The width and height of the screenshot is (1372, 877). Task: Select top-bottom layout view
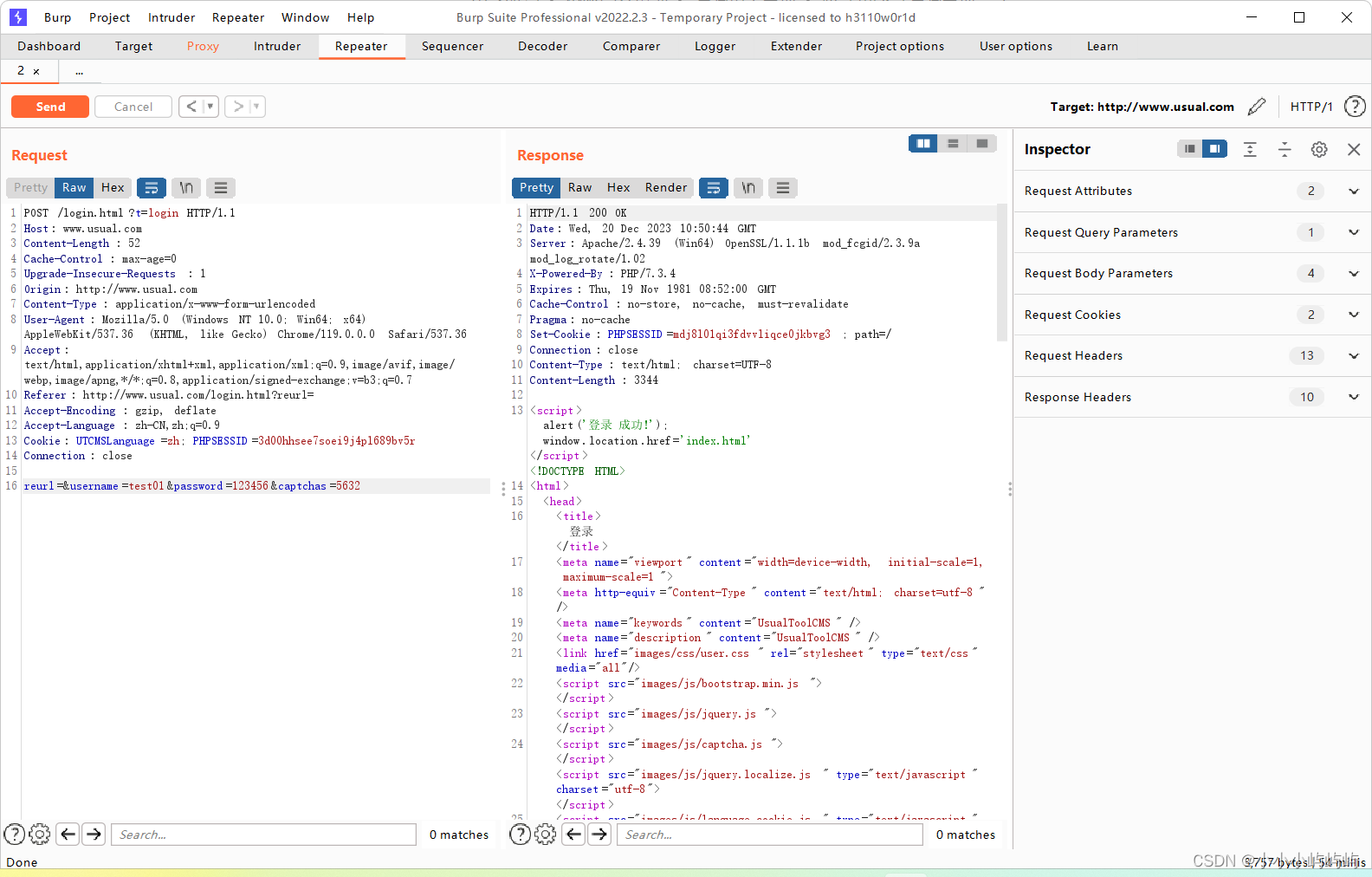pyautogui.click(x=953, y=143)
